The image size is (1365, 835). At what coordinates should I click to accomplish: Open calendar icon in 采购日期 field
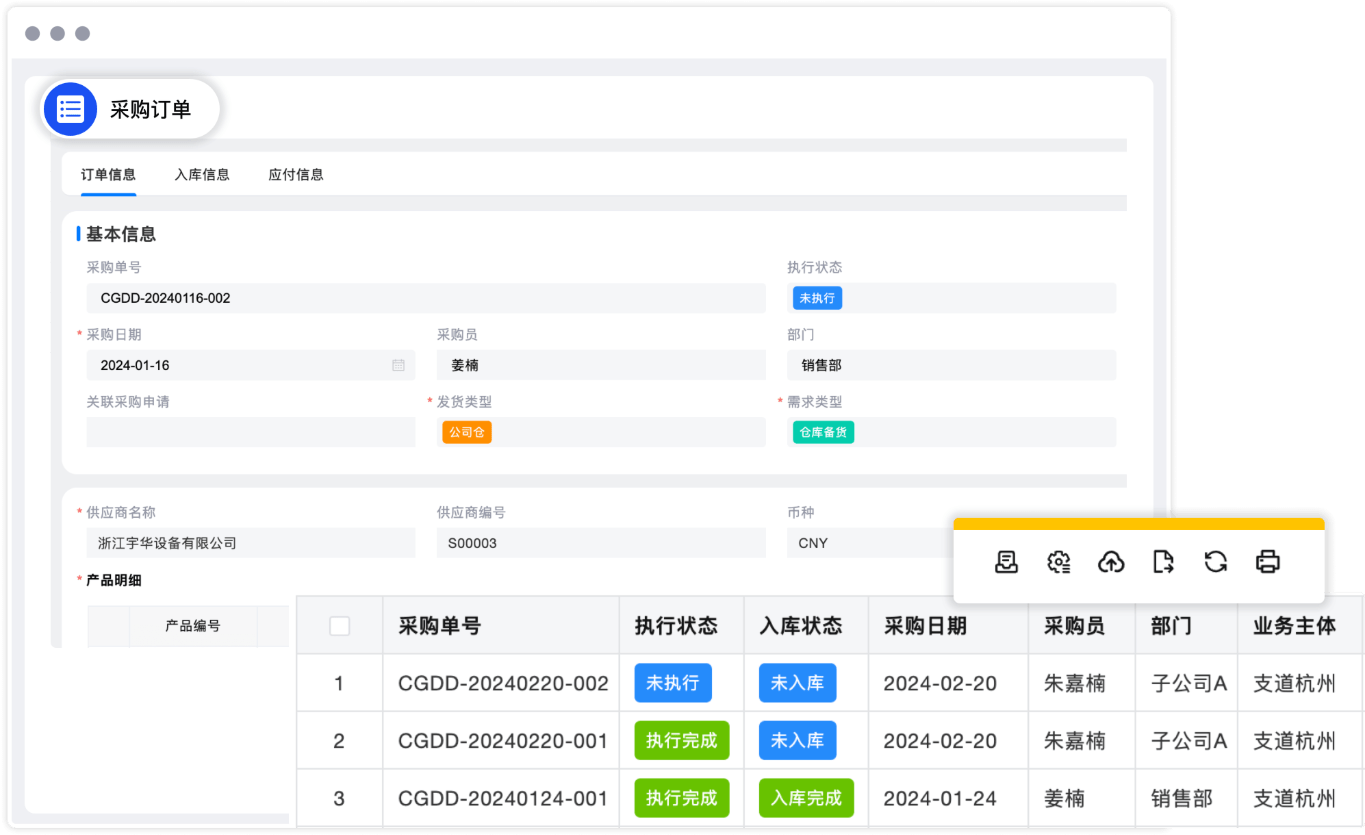(398, 366)
